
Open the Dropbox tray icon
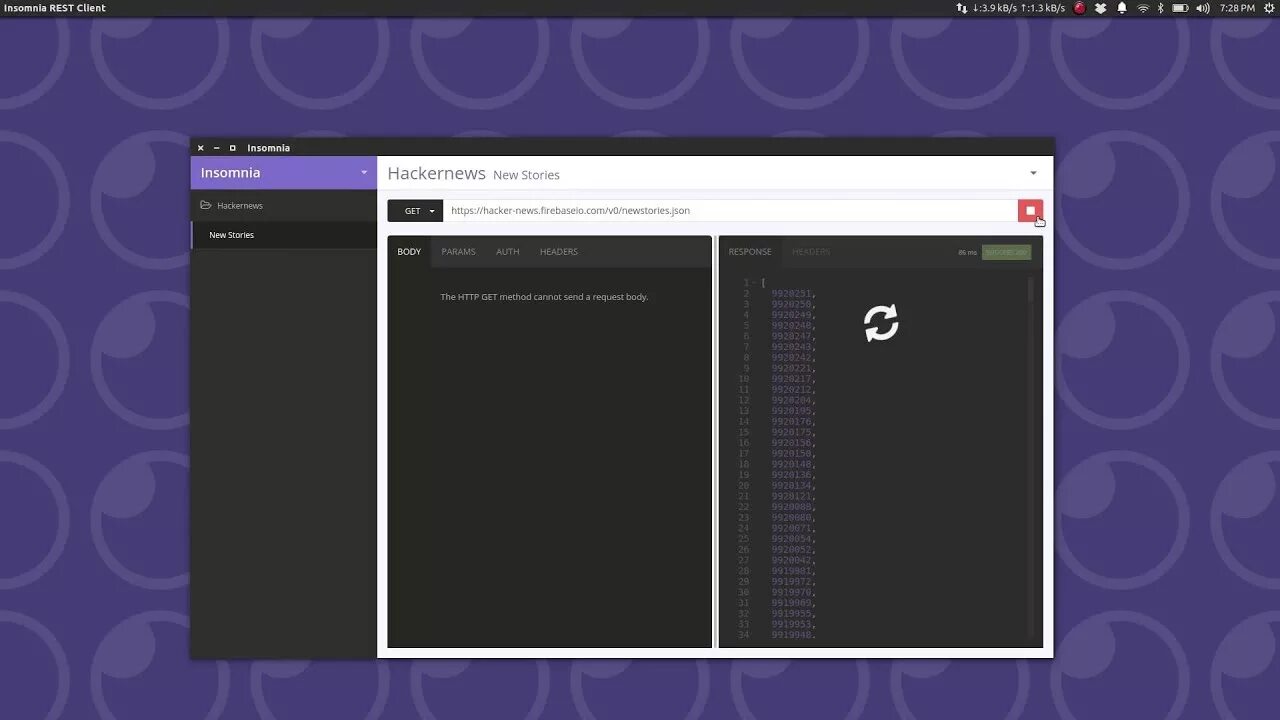click(x=1101, y=8)
